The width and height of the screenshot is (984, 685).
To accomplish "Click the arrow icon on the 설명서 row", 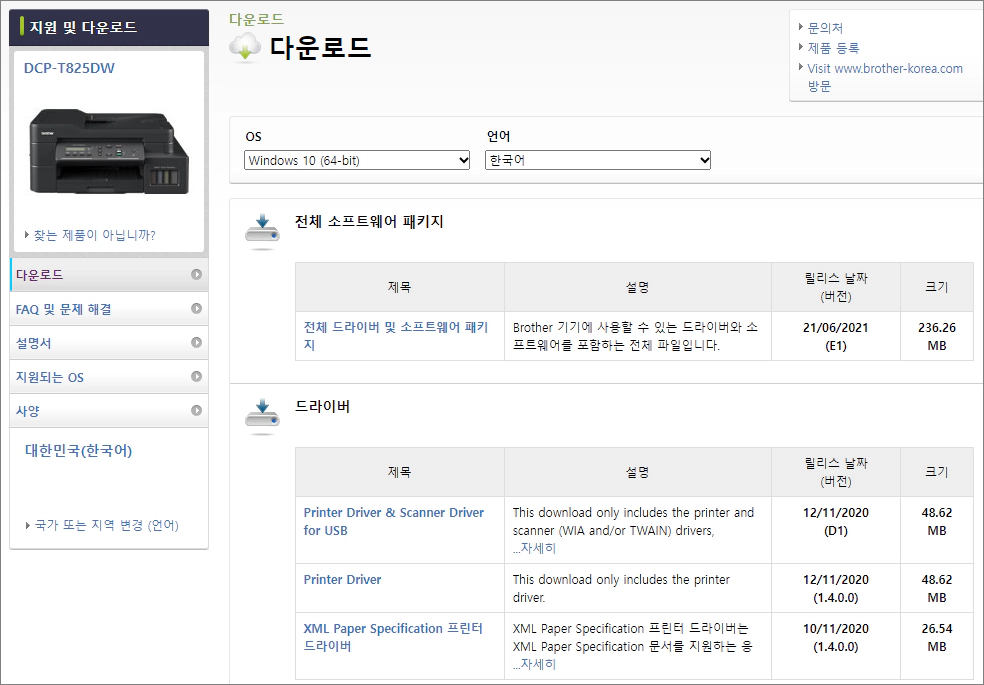I will tap(196, 342).
